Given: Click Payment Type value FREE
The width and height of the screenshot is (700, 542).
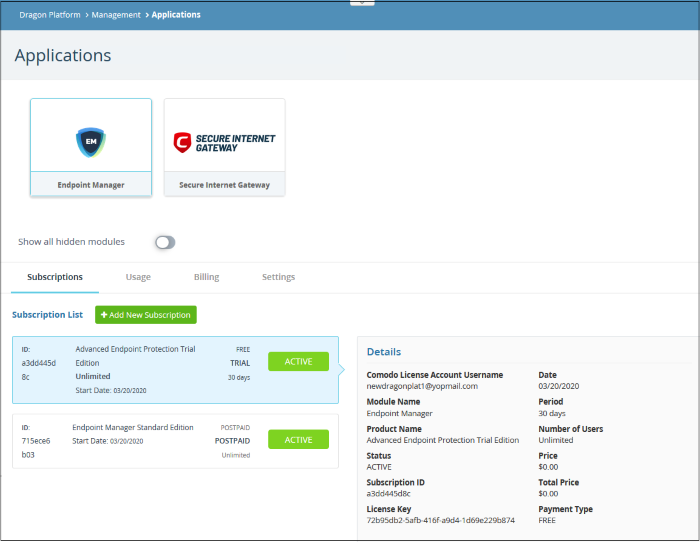Looking at the screenshot, I should [547, 521].
